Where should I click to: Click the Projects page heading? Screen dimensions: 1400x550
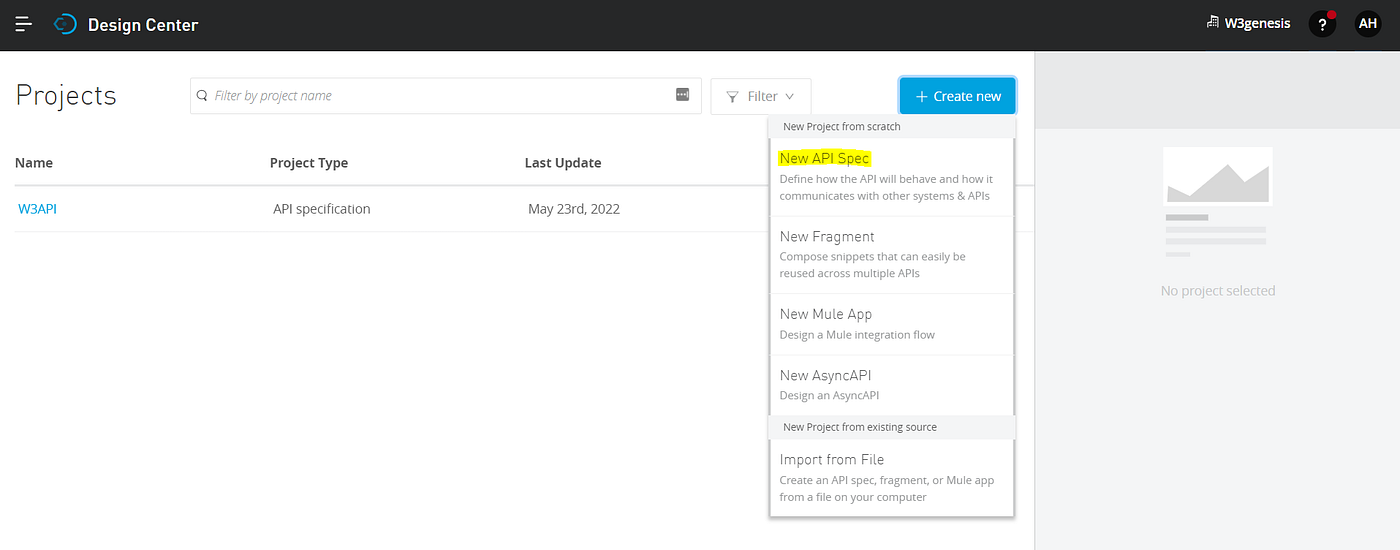[x=66, y=96]
